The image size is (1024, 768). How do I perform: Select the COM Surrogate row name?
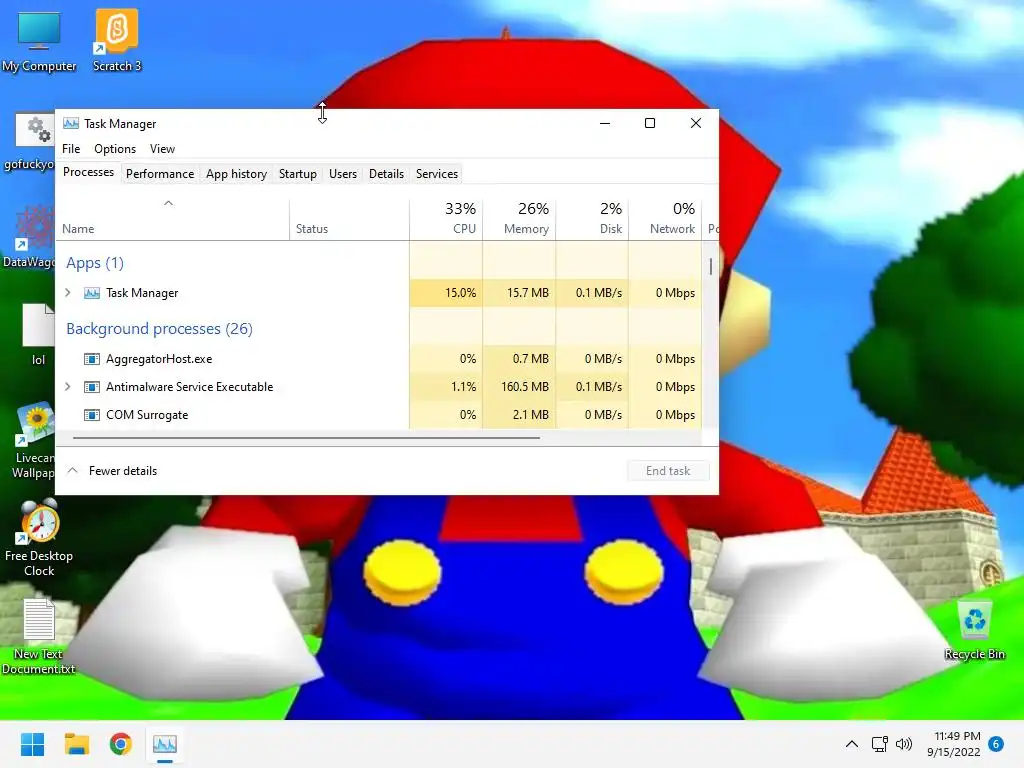(x=147, y=415)
